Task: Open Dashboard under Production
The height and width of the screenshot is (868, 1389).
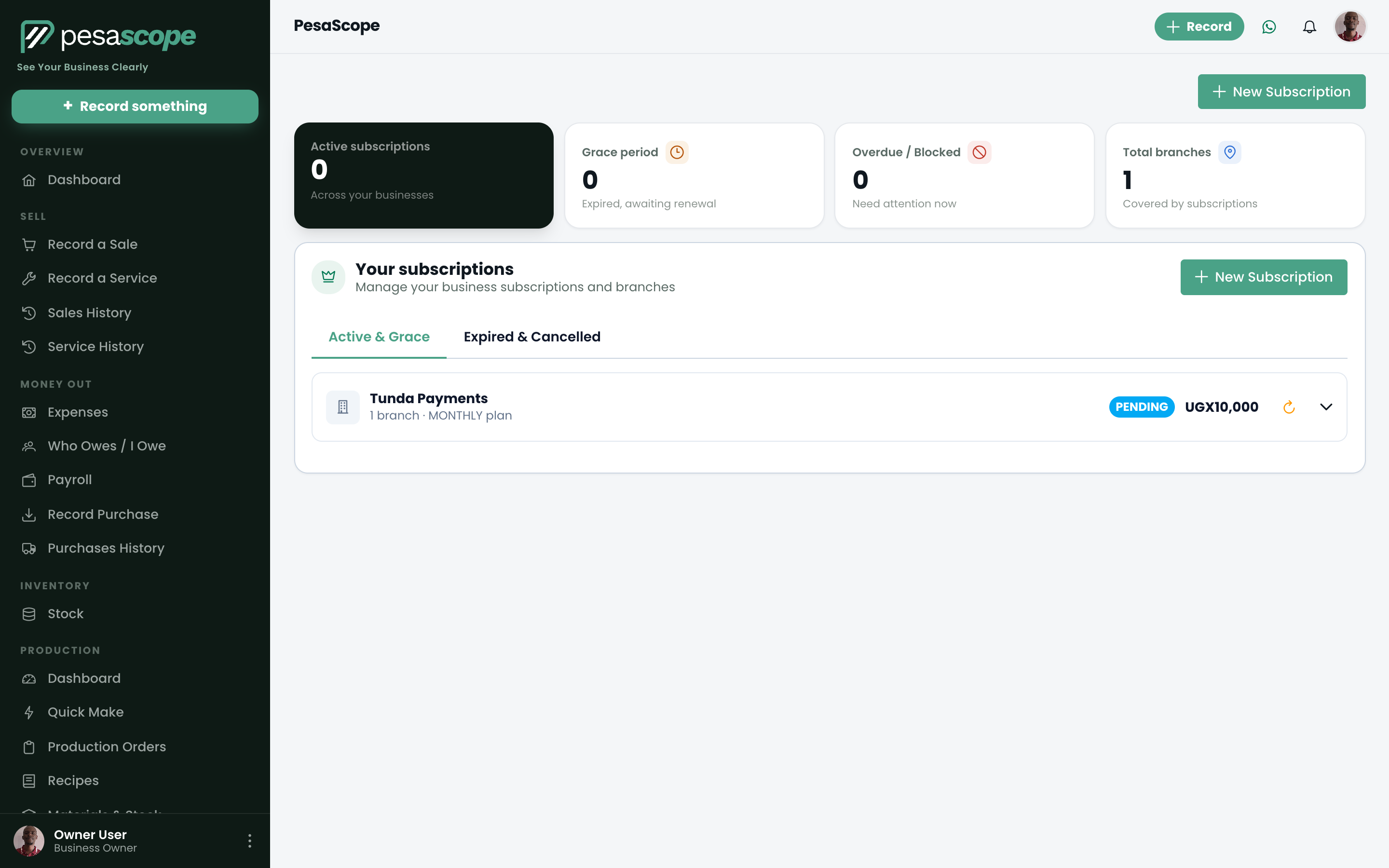Action: pos(135,678)
